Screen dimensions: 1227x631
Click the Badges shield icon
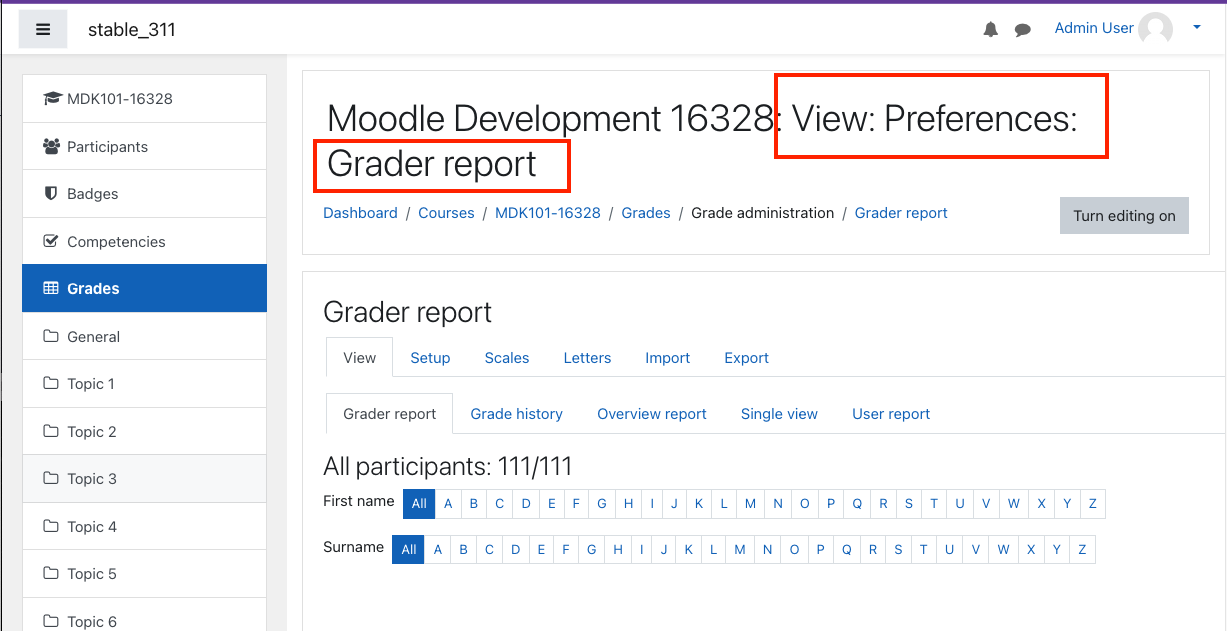coord(51,193)
